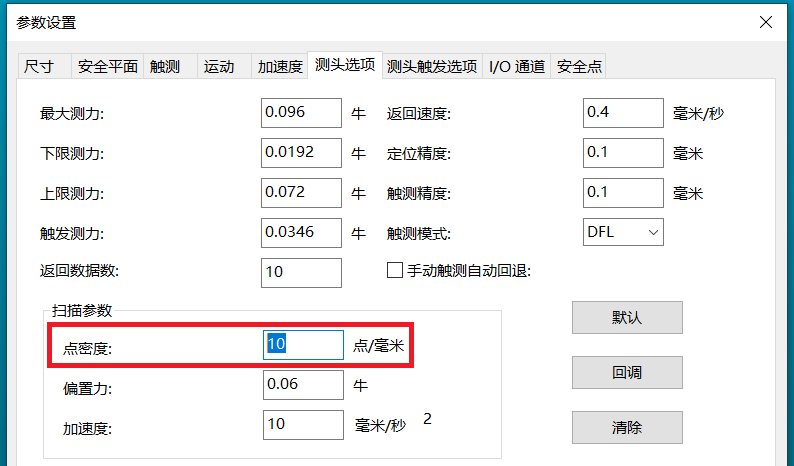This screenshot has height=466, width=794.
Task: Switch to the 运动 tab
Action: pos(219,67)
